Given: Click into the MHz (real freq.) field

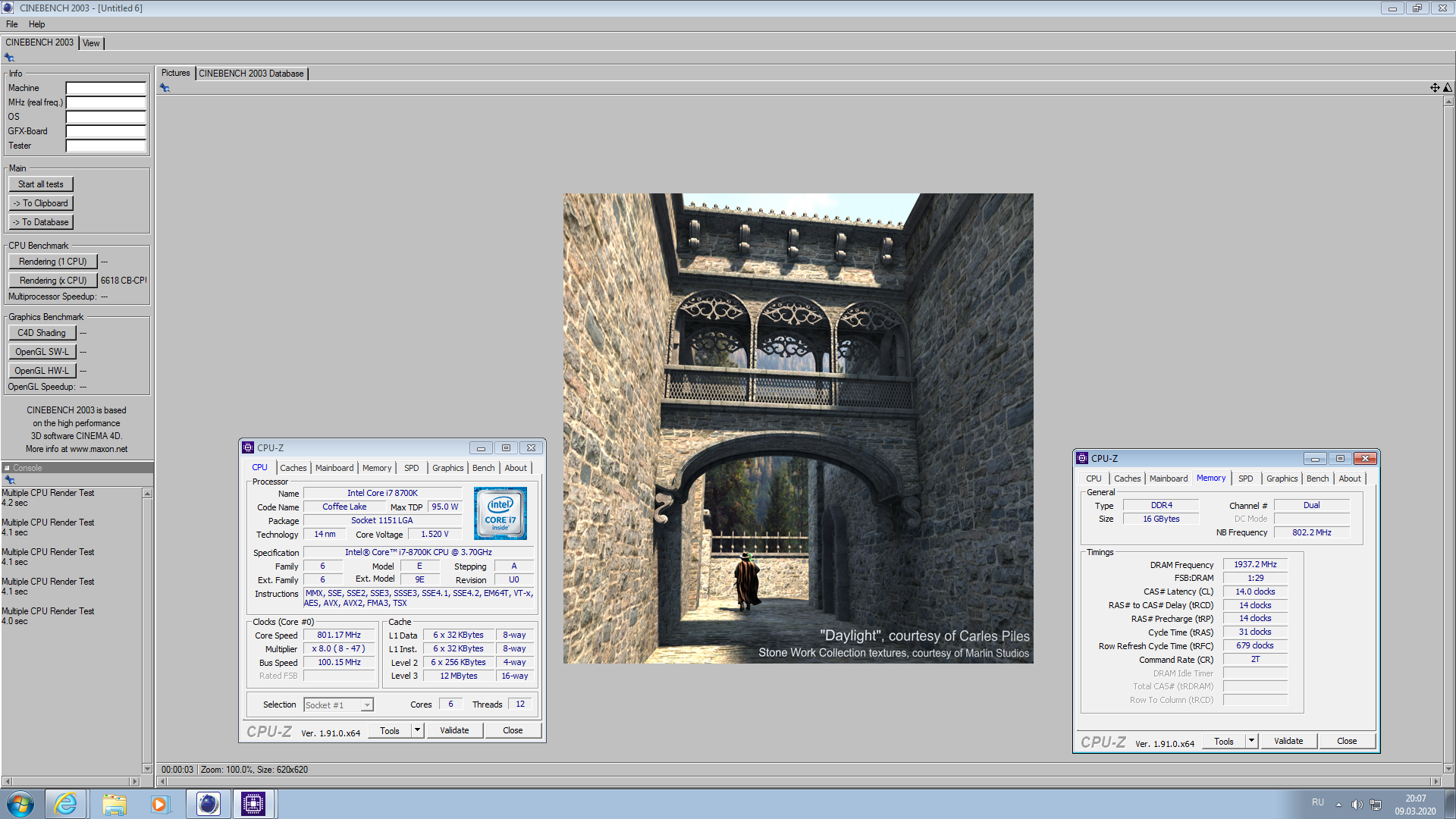Looking at the screenshot, I should pos(105,102).
